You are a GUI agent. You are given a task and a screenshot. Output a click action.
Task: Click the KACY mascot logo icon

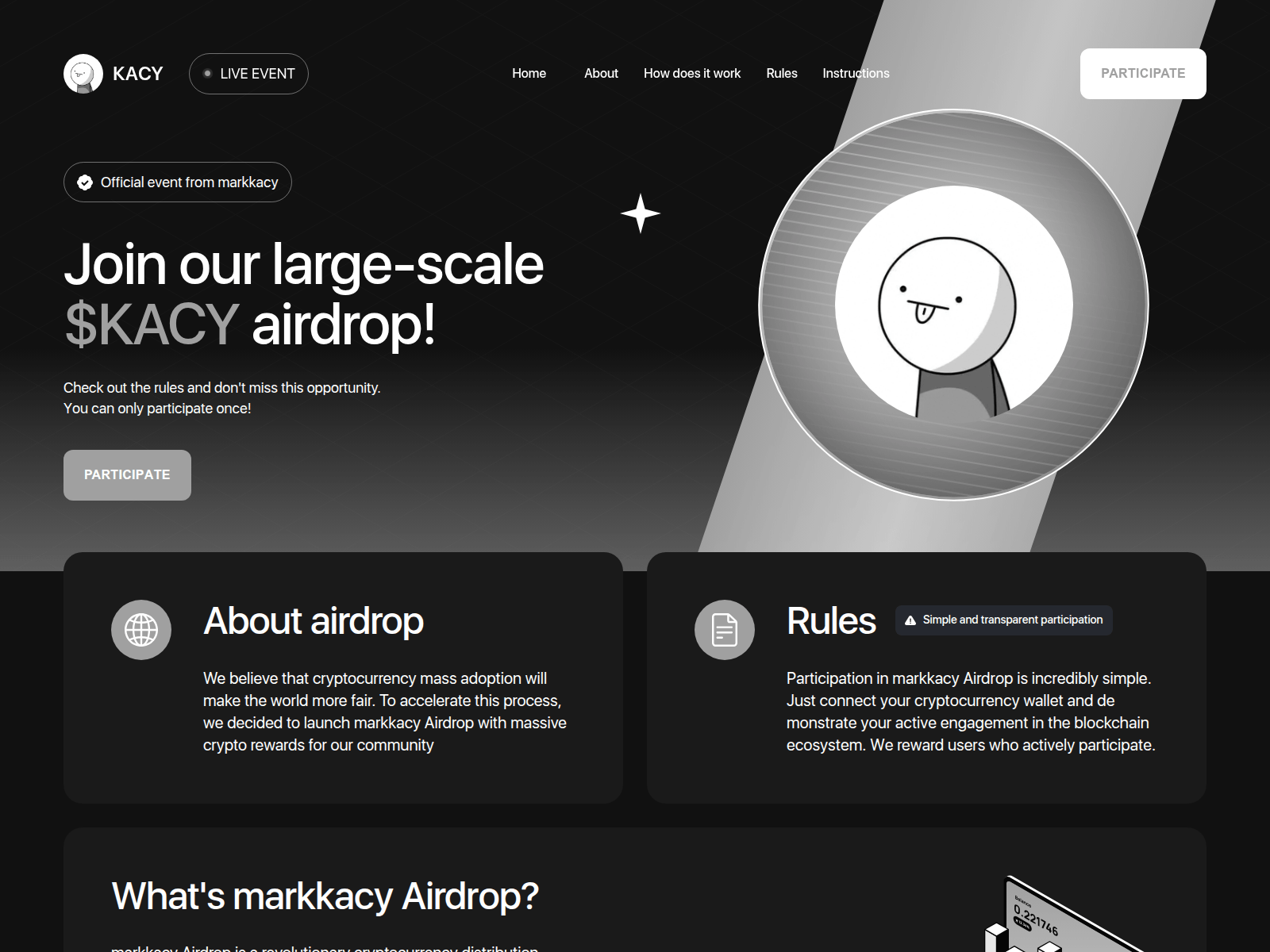pyautogui.click(x=83, y=73)
